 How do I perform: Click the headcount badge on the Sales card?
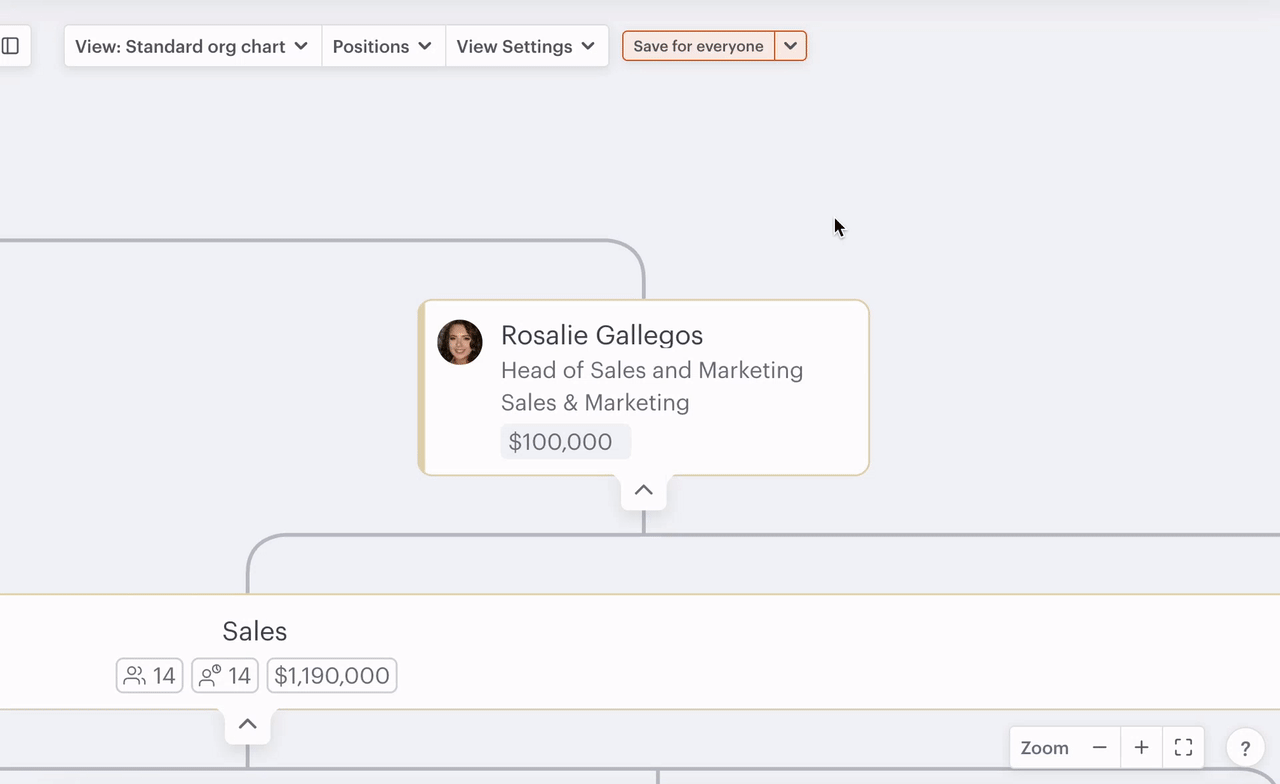[149, 675]
